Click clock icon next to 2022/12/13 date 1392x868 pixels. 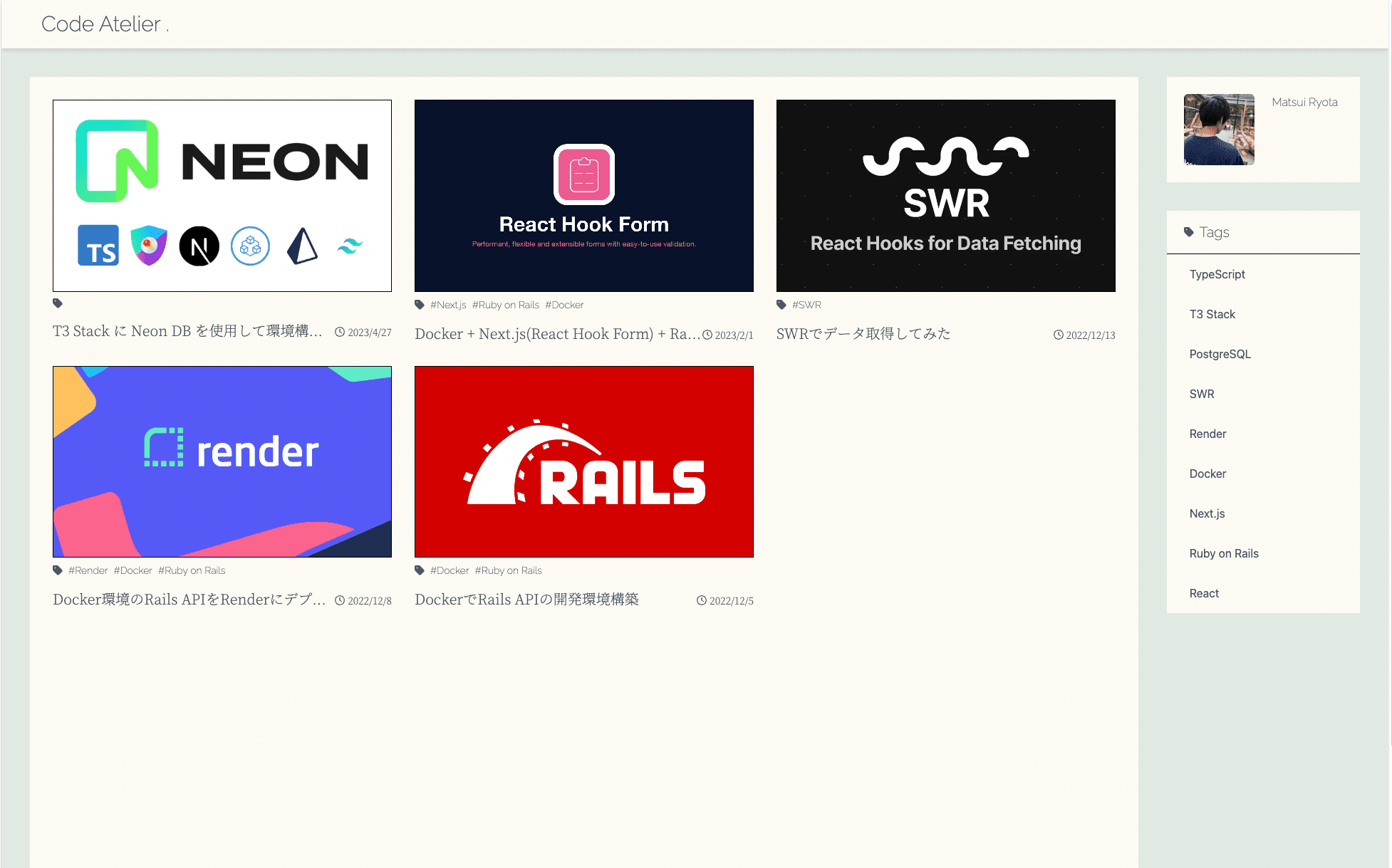click(1059, 335)
